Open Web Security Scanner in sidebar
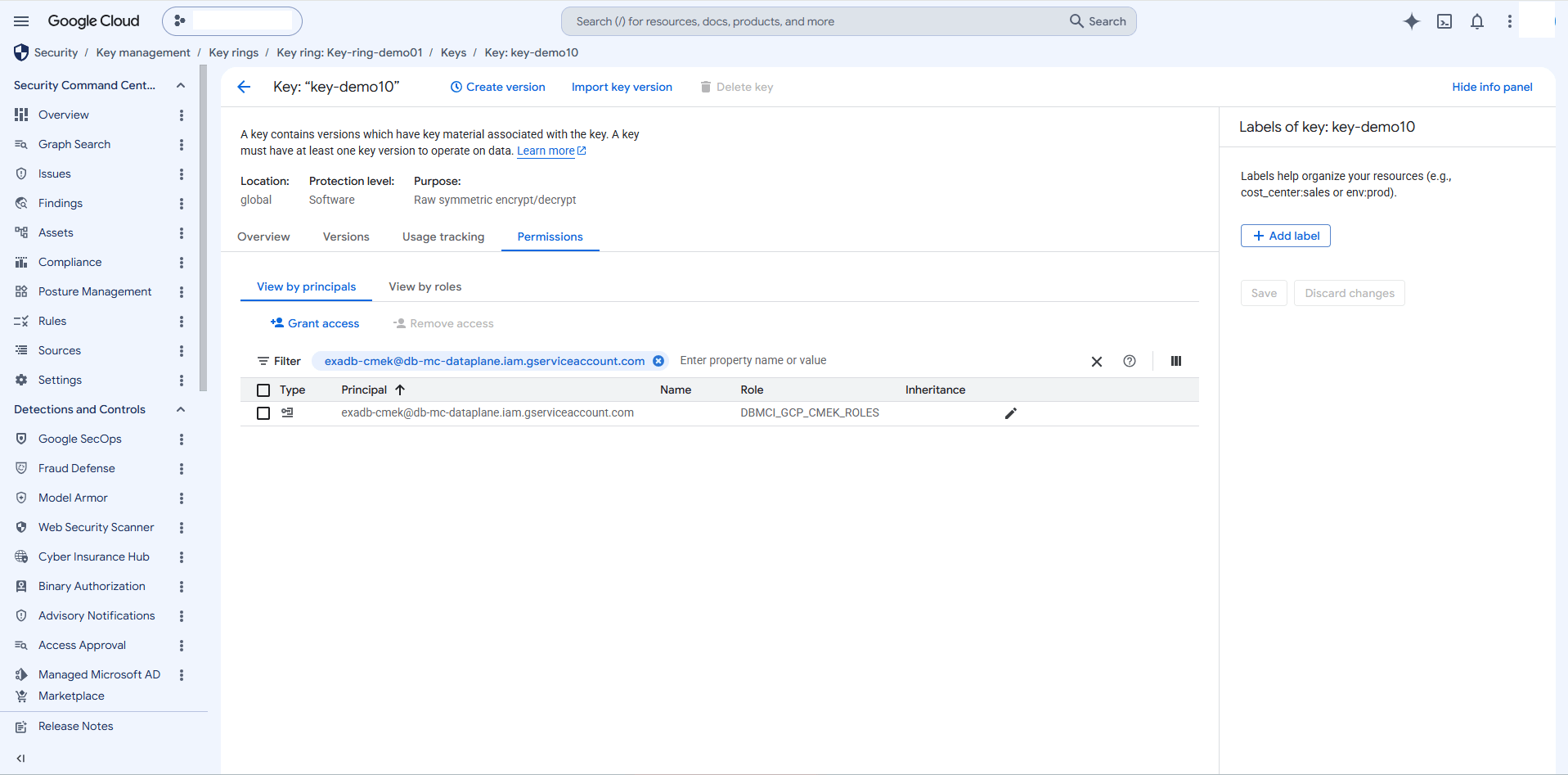This screenshot has height=775, width=1568. coord(96,528)
